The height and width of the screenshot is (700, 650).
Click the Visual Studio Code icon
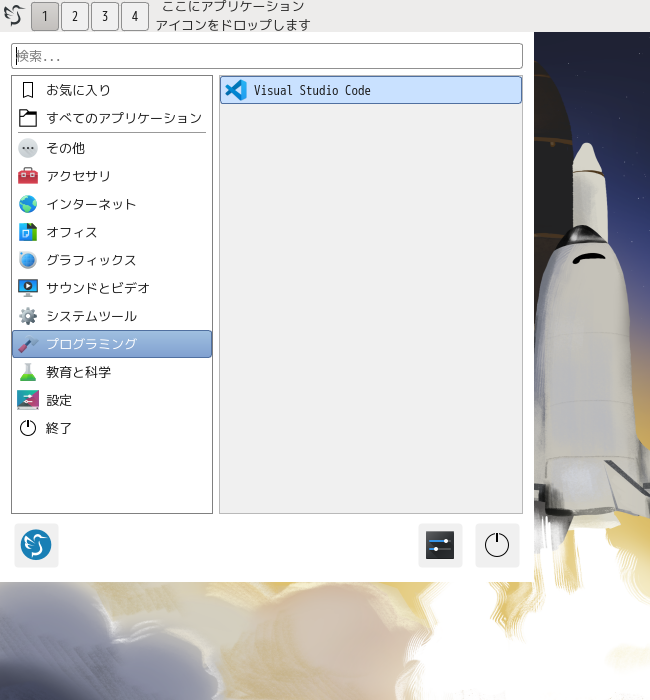pos(236,90)
